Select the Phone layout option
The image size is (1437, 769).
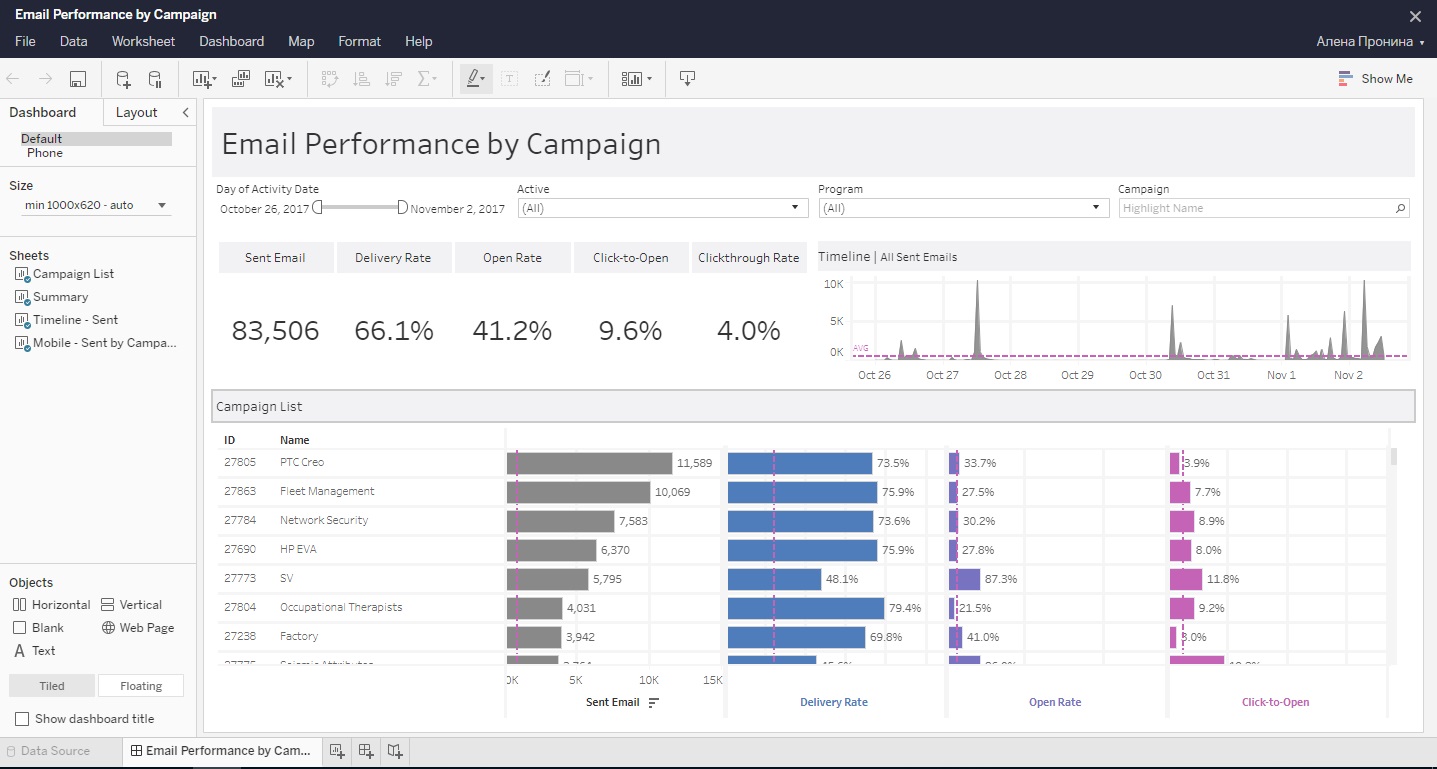(45, 152)
